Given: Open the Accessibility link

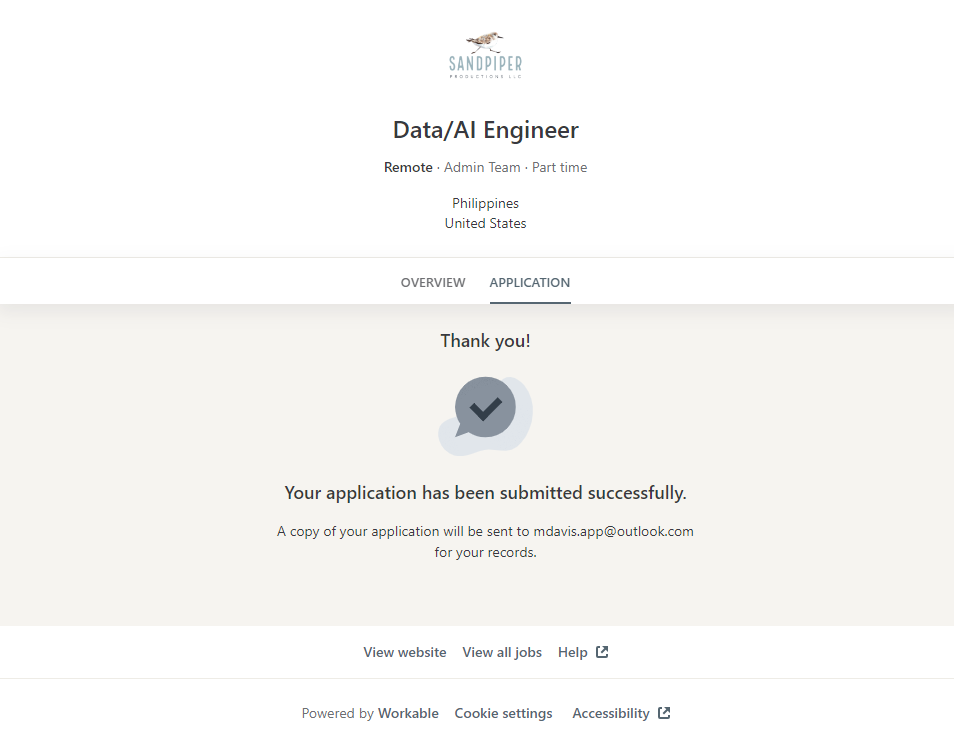Looking at the screenshot, I should pos(610,713).
